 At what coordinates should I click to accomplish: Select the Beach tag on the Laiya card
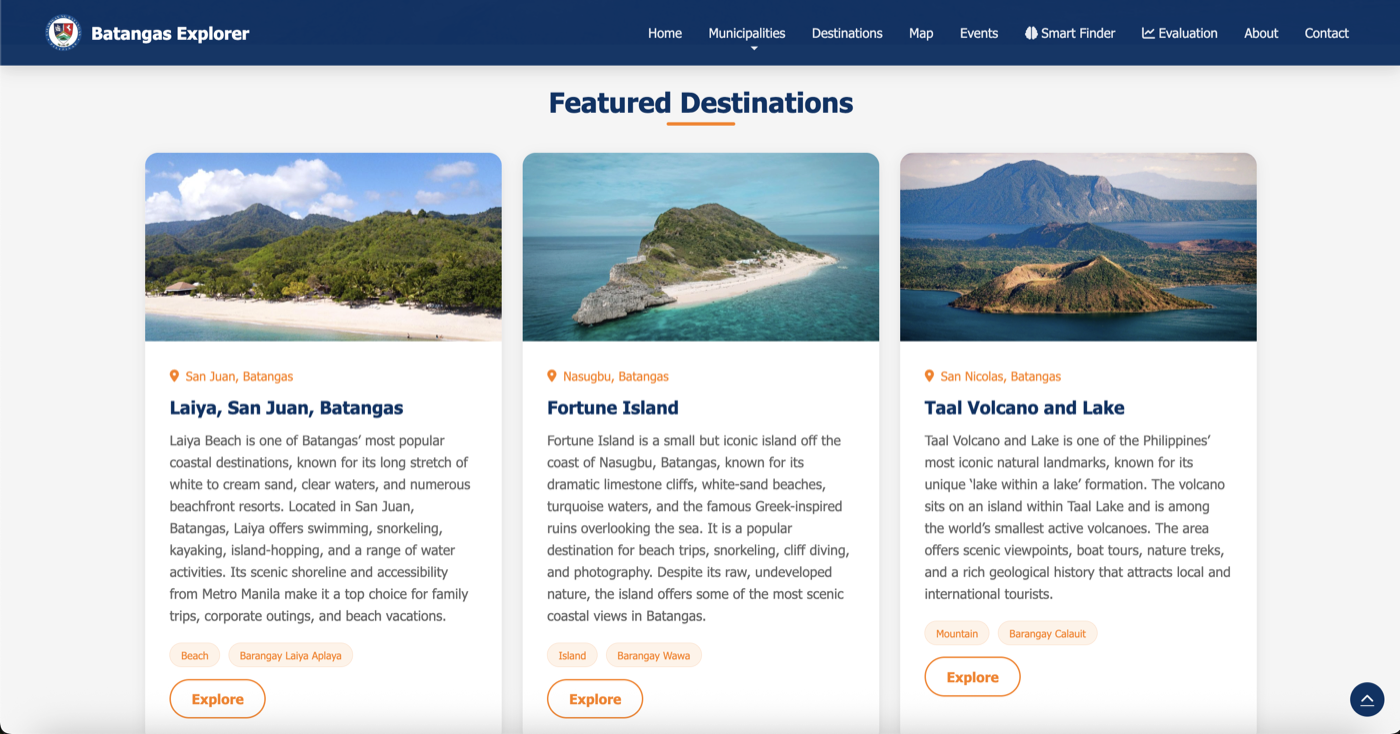coord(194,655)
